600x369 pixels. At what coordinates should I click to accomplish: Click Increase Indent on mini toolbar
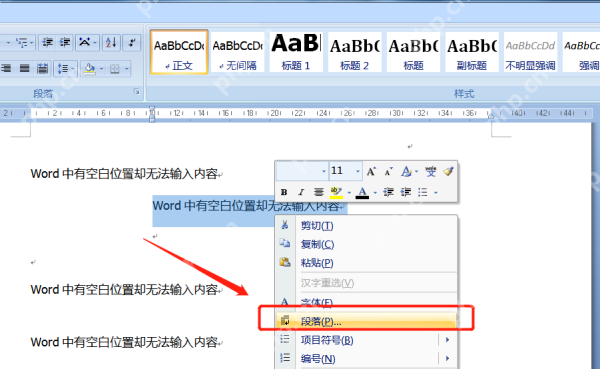406,192
